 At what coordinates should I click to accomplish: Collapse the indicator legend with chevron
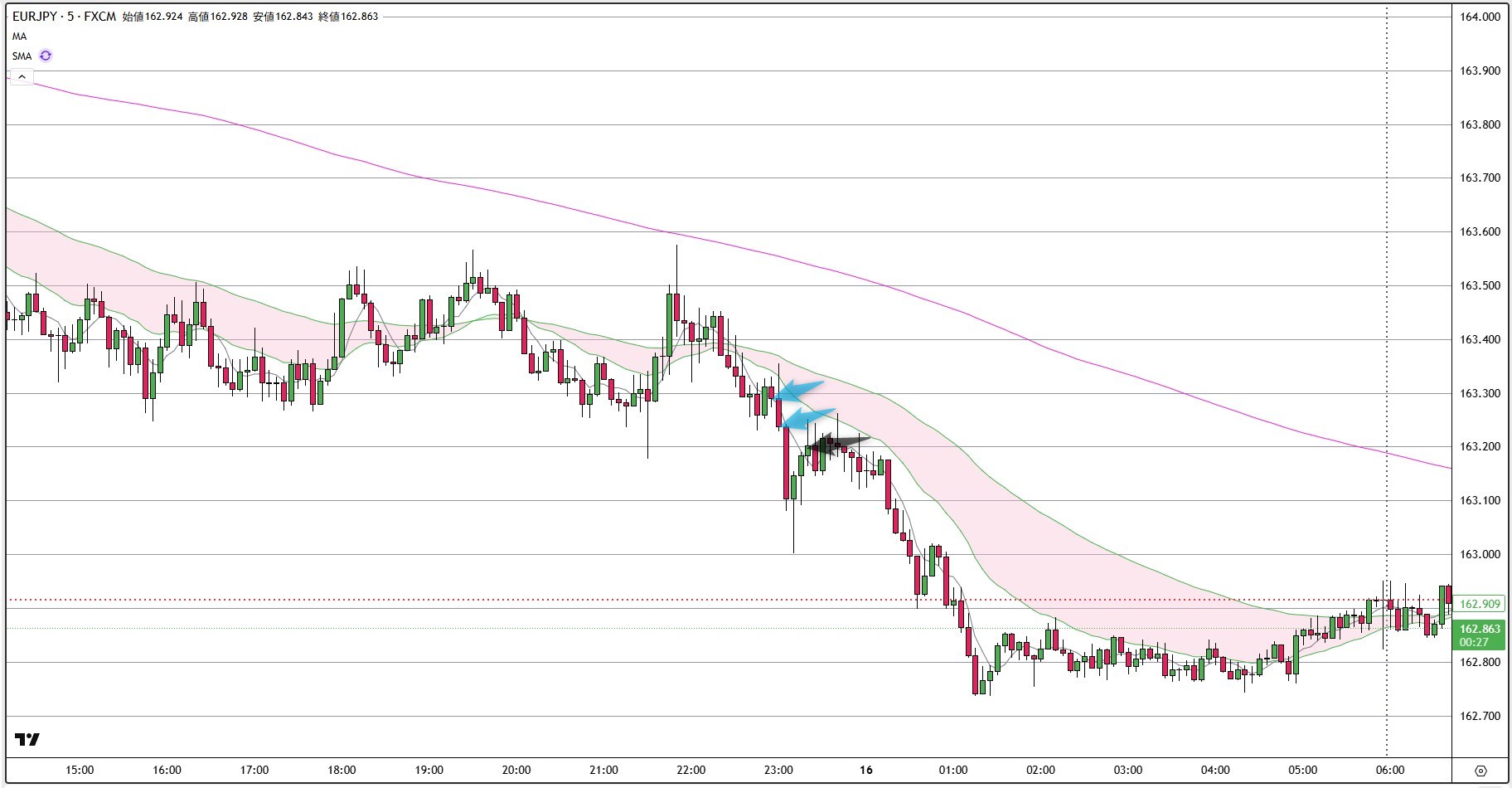pyautogui.click(x=22, y=77)
